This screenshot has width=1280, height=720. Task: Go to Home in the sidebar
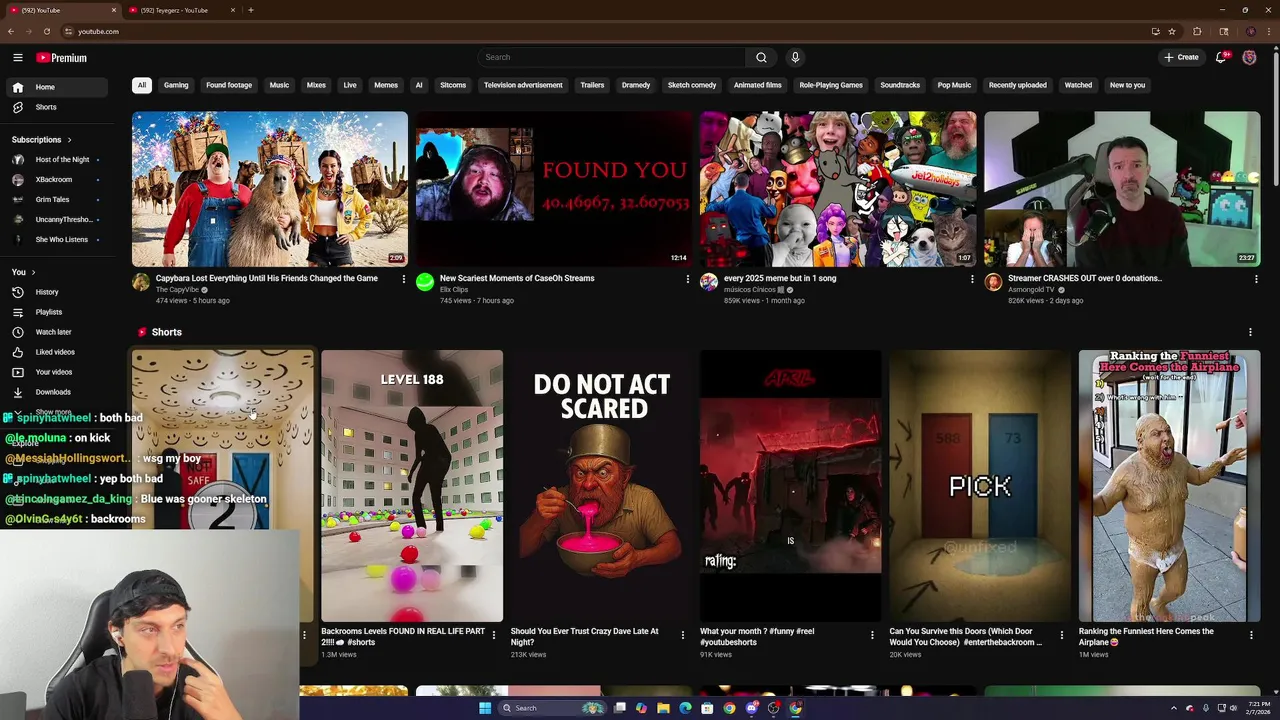57,87
